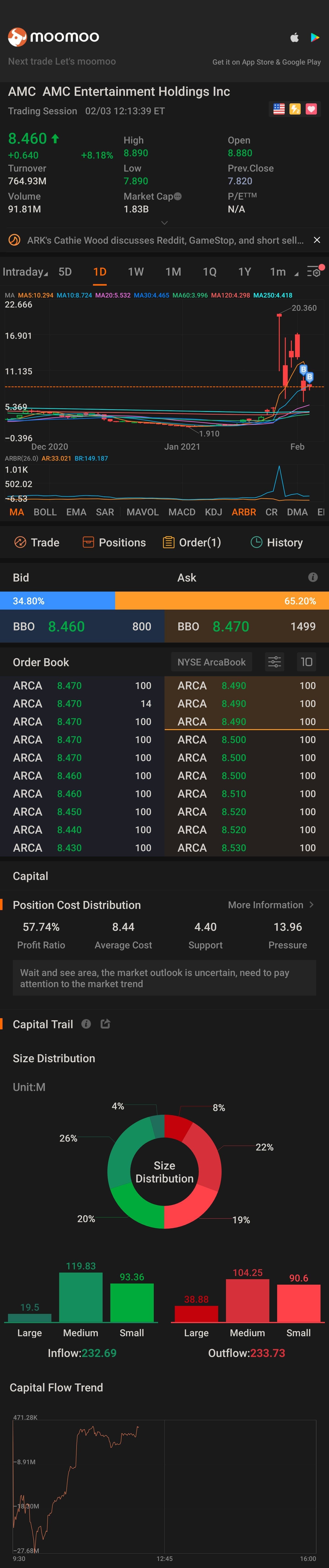Open the Positions tab

114,542
